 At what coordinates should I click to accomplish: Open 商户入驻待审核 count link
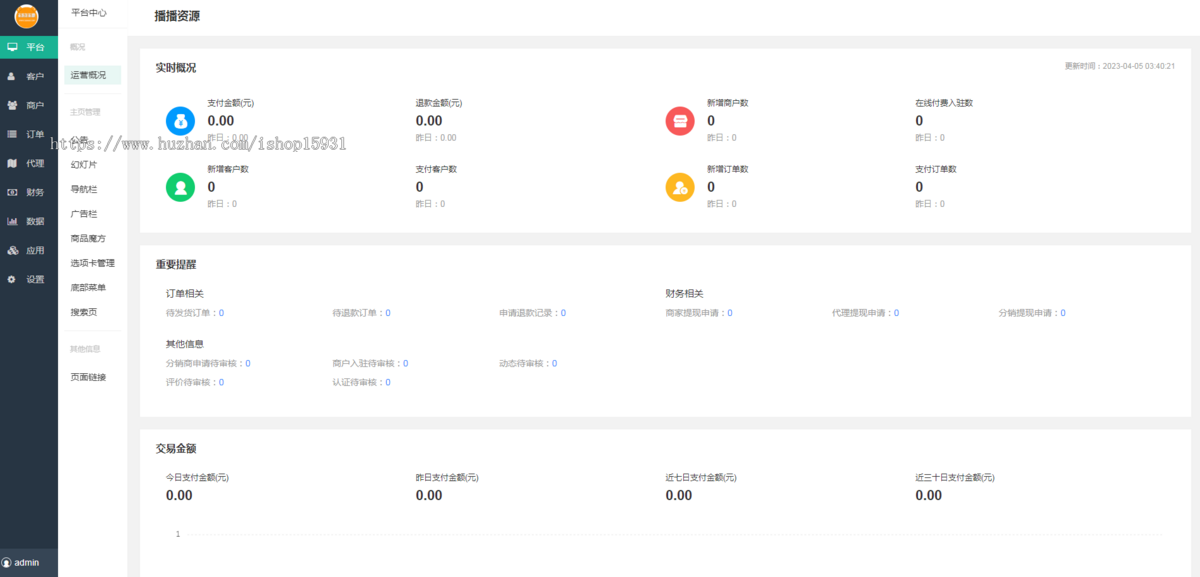405,364
